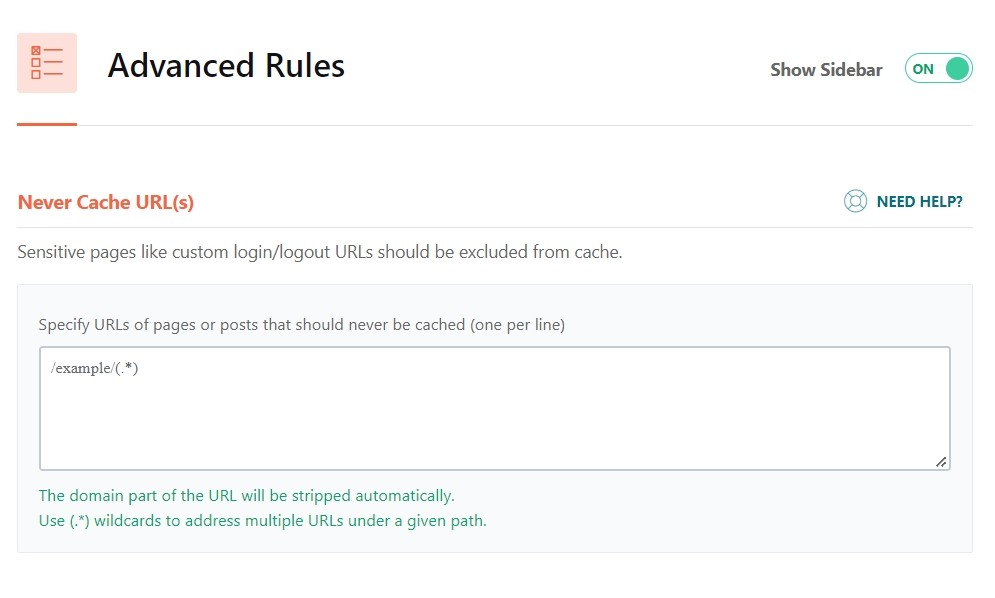995x598 pixels.
Task: Open the NEED HELP? link
Action: click(919, 202)
